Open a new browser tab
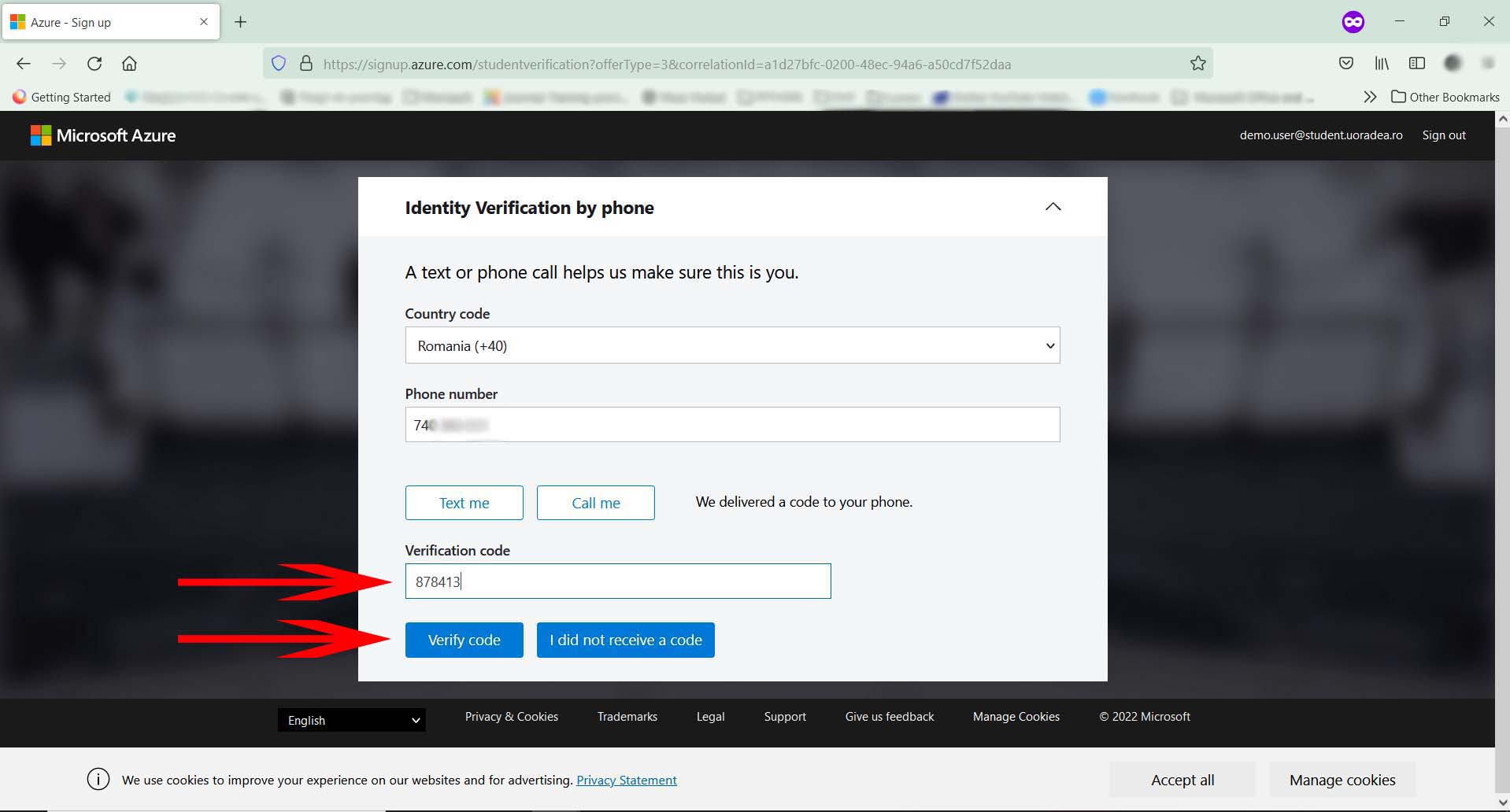Image resolution: width=1510 pixels, height=812 pixels. pos(241,22)
